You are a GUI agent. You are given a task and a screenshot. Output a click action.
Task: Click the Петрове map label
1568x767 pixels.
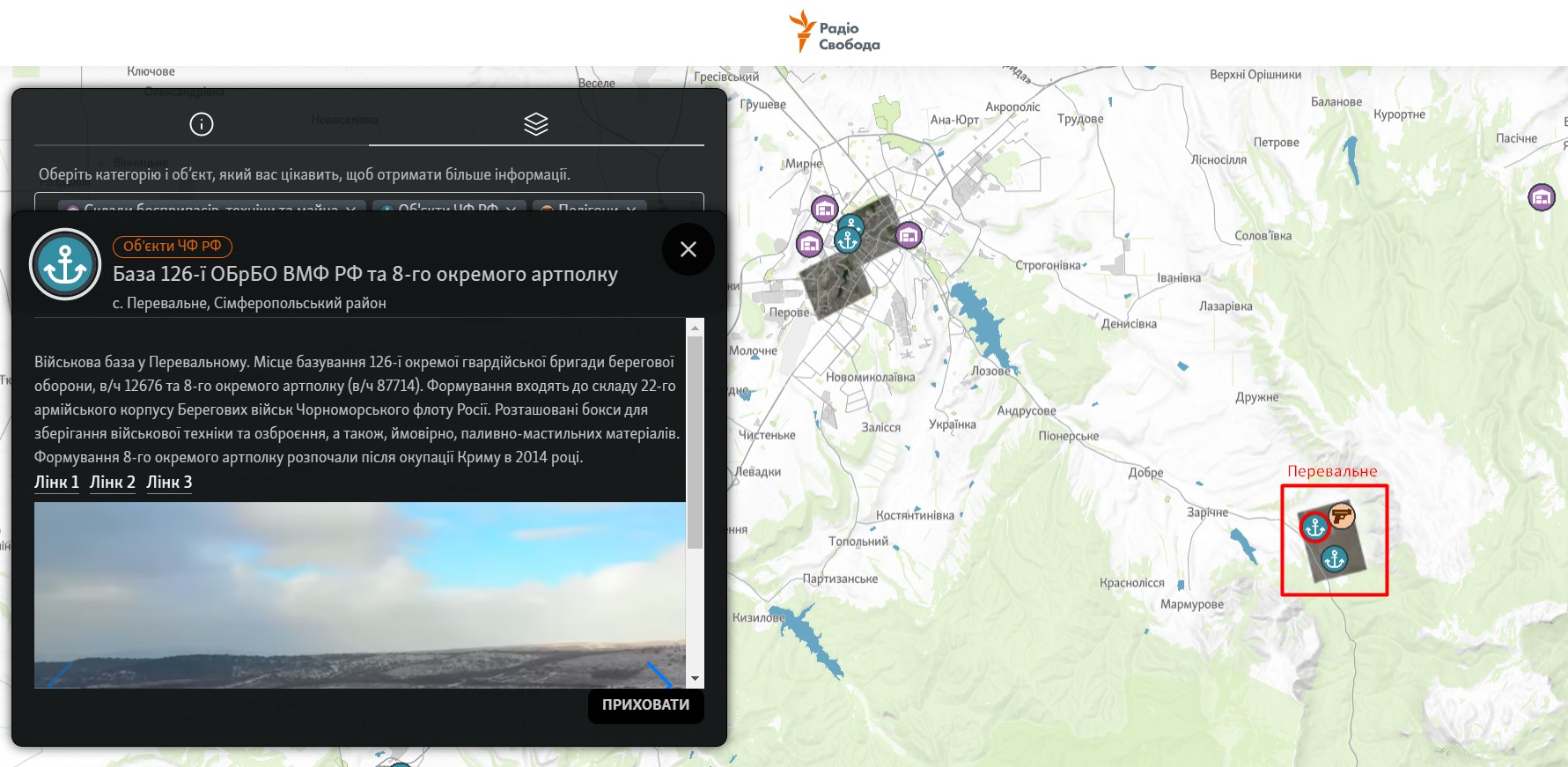click(1277, 143)
